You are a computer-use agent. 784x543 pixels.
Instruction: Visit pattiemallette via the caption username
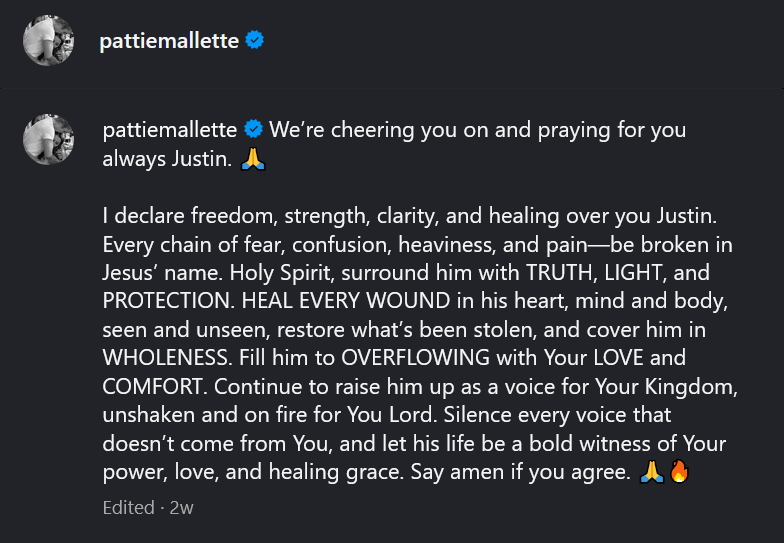(x=170, y=130)
